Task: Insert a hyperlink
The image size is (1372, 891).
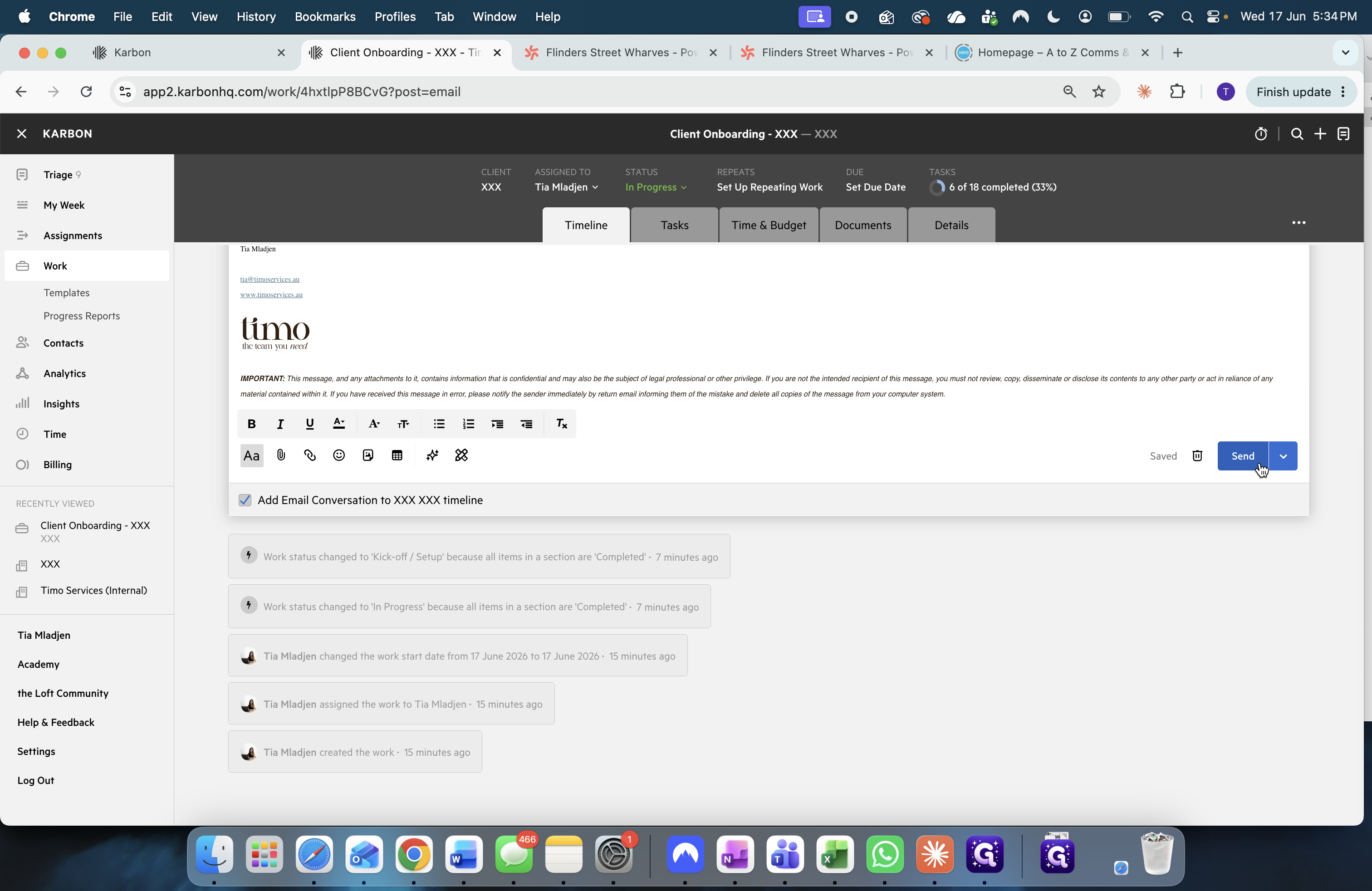Action: tap(309, 455)
